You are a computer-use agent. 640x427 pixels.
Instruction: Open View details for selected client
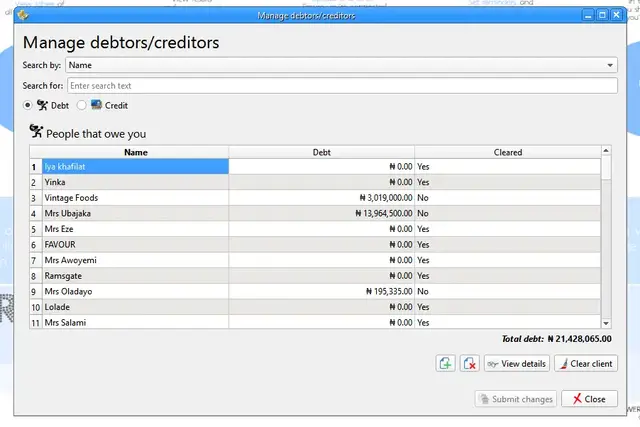(x=517, y=363)
